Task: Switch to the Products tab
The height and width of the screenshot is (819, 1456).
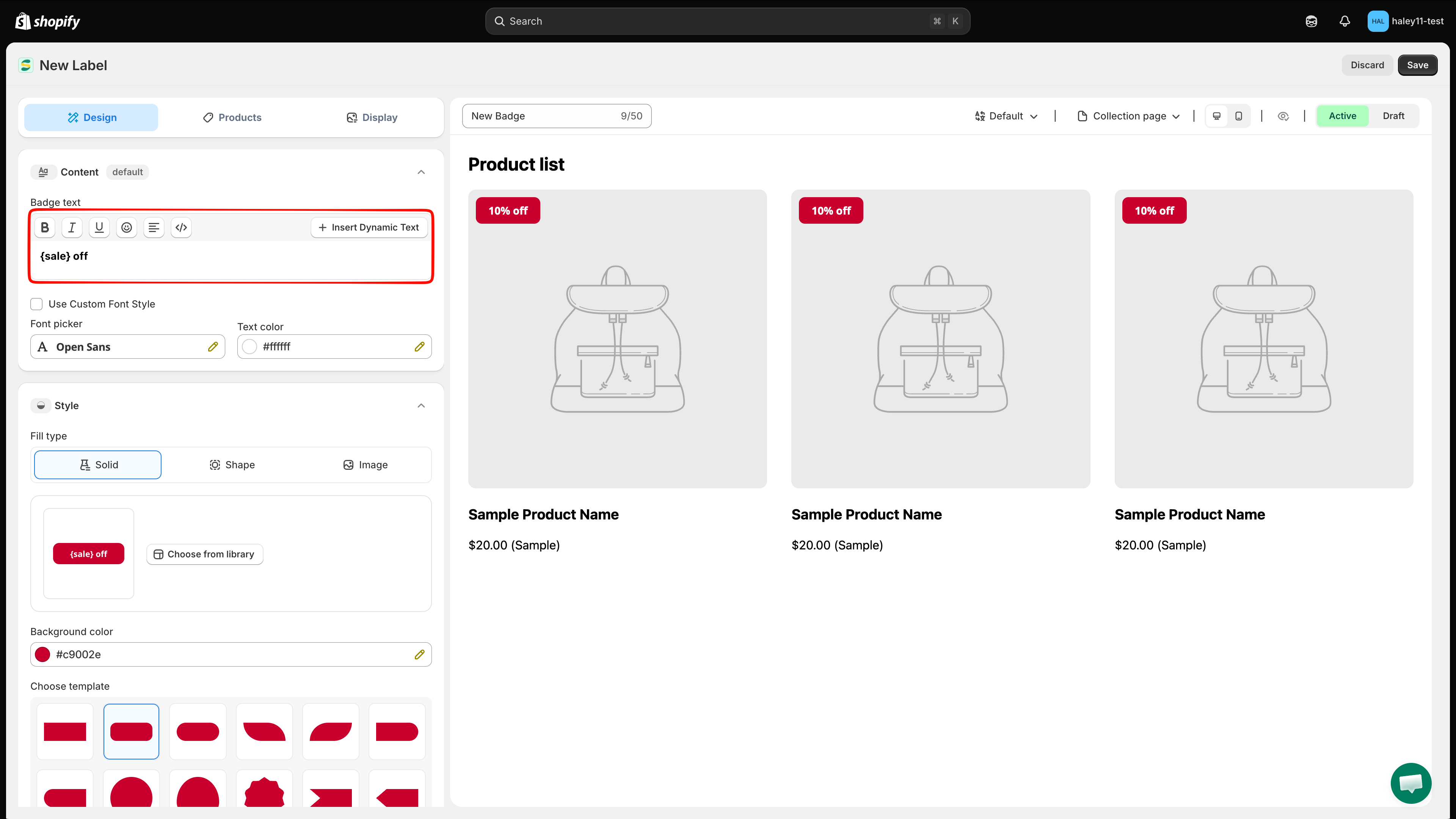Action: click(x=232, y=118)
